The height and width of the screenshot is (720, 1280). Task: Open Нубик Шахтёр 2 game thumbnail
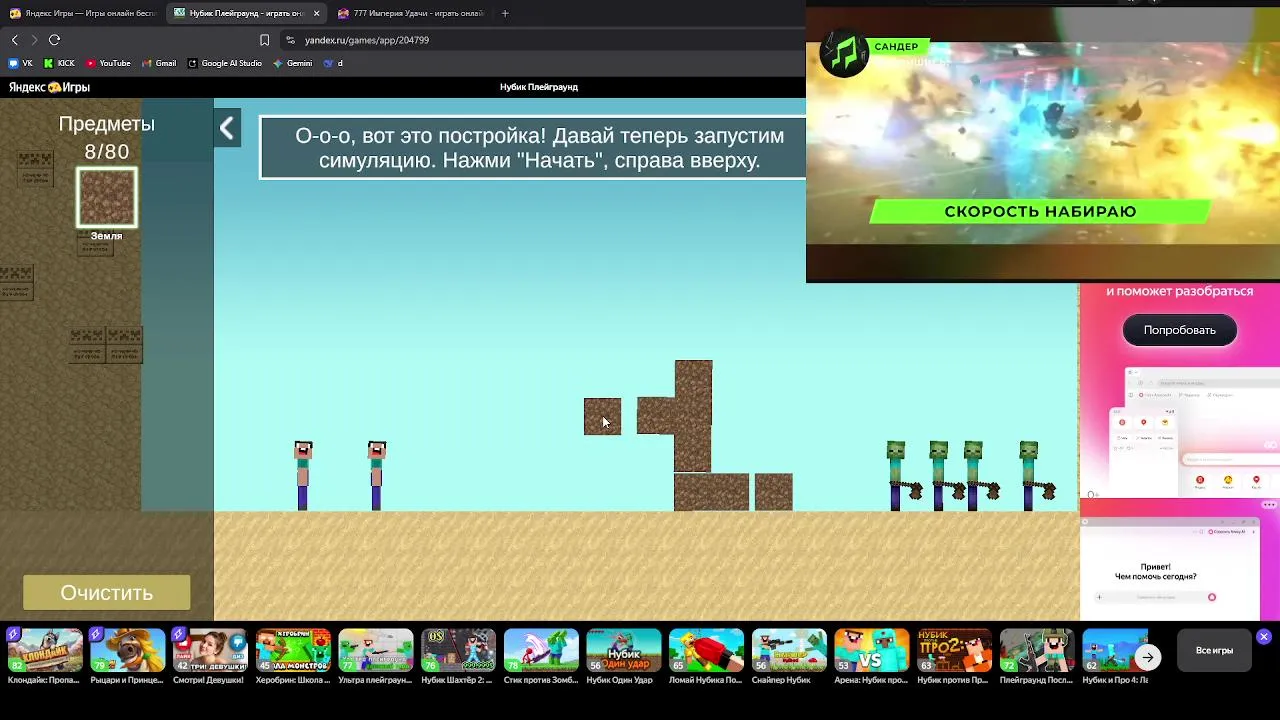(x=458, y=651)
